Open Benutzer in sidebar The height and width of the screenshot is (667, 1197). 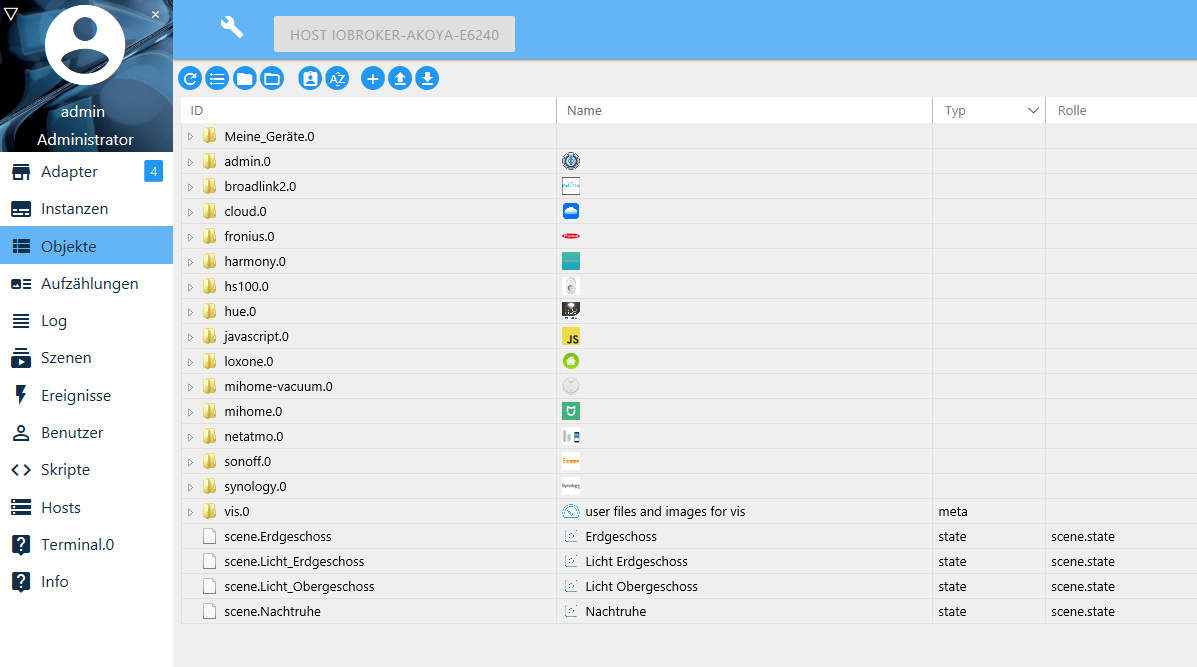click(86, 433)
